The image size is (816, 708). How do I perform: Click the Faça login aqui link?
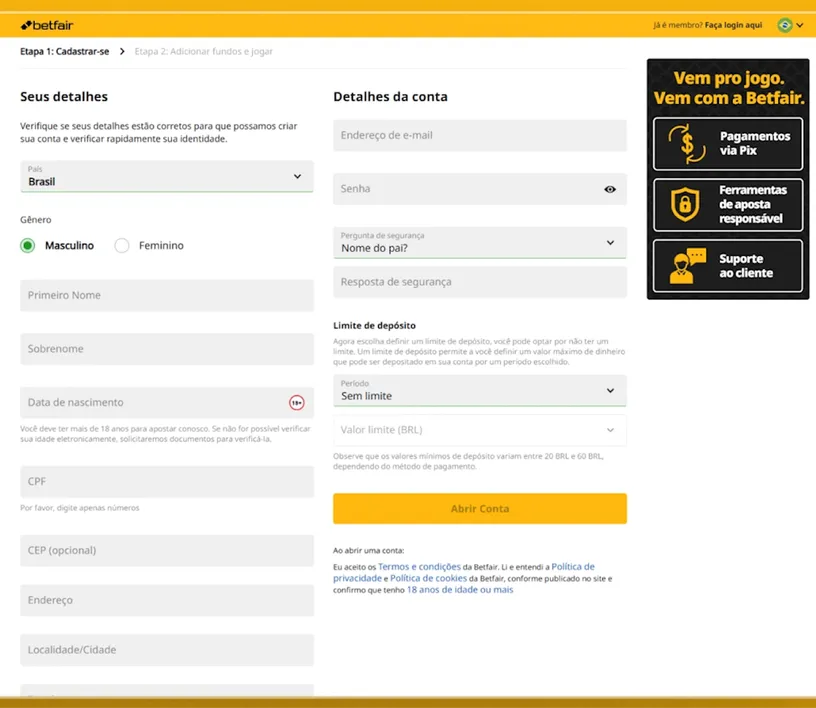pyautogui.click(x=733, y=25)
